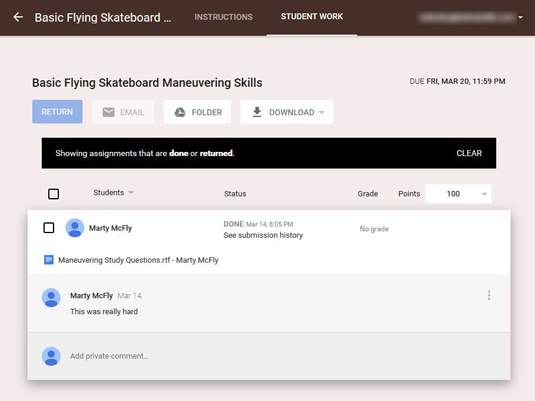535x401 pixels.
Task: Click the DONE Mar 14, 8:05 PM status
Action: (258, 224)
